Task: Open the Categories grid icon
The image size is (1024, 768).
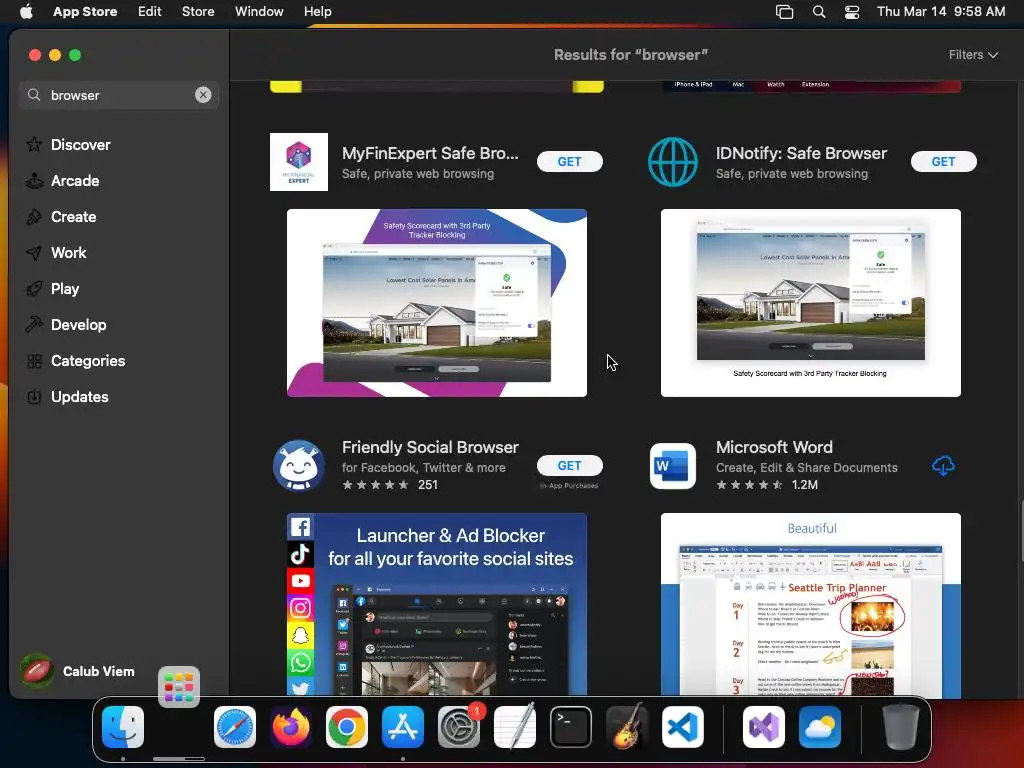Action: coord(34,360)
